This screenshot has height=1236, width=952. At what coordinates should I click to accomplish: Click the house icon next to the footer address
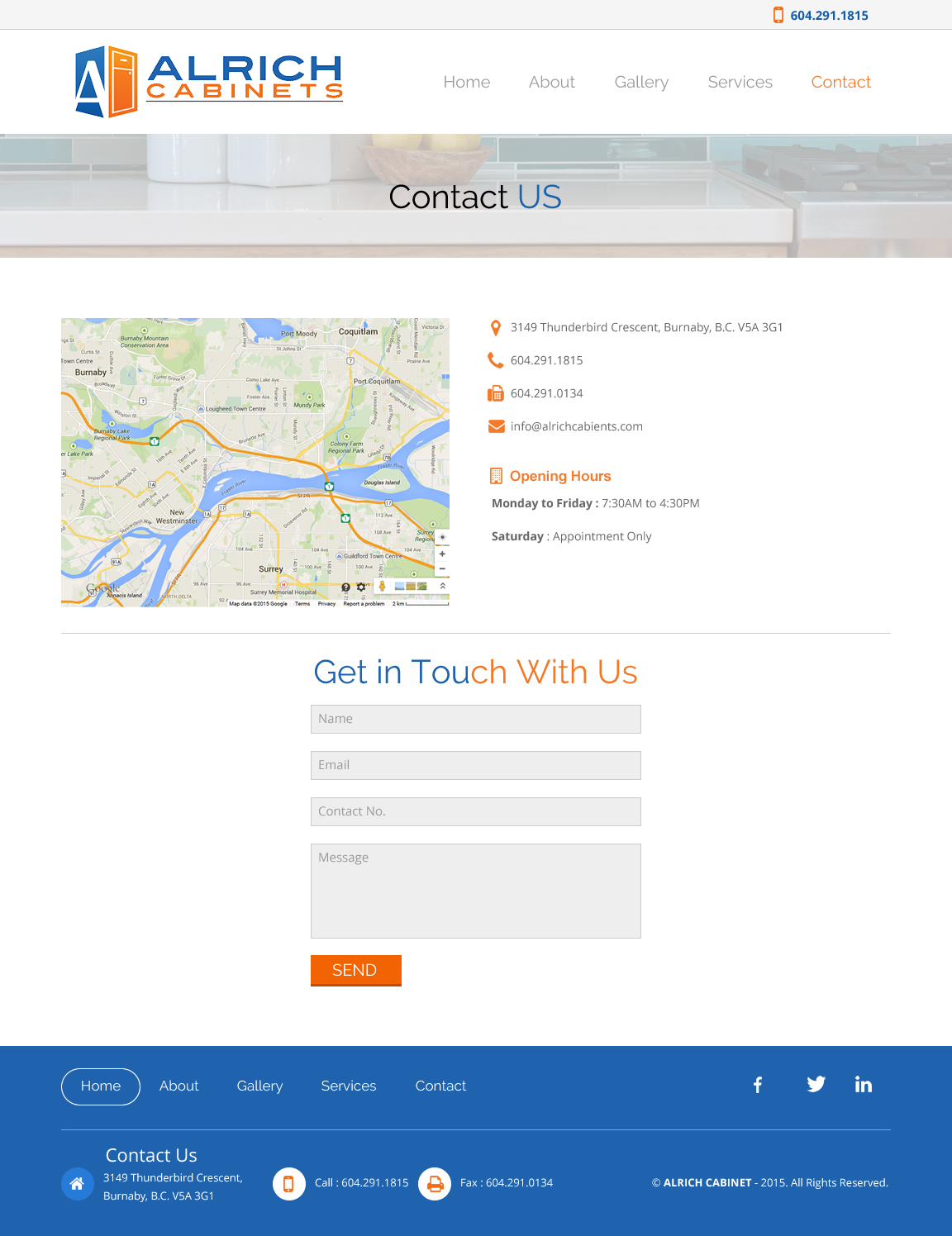coord(77,1183)
